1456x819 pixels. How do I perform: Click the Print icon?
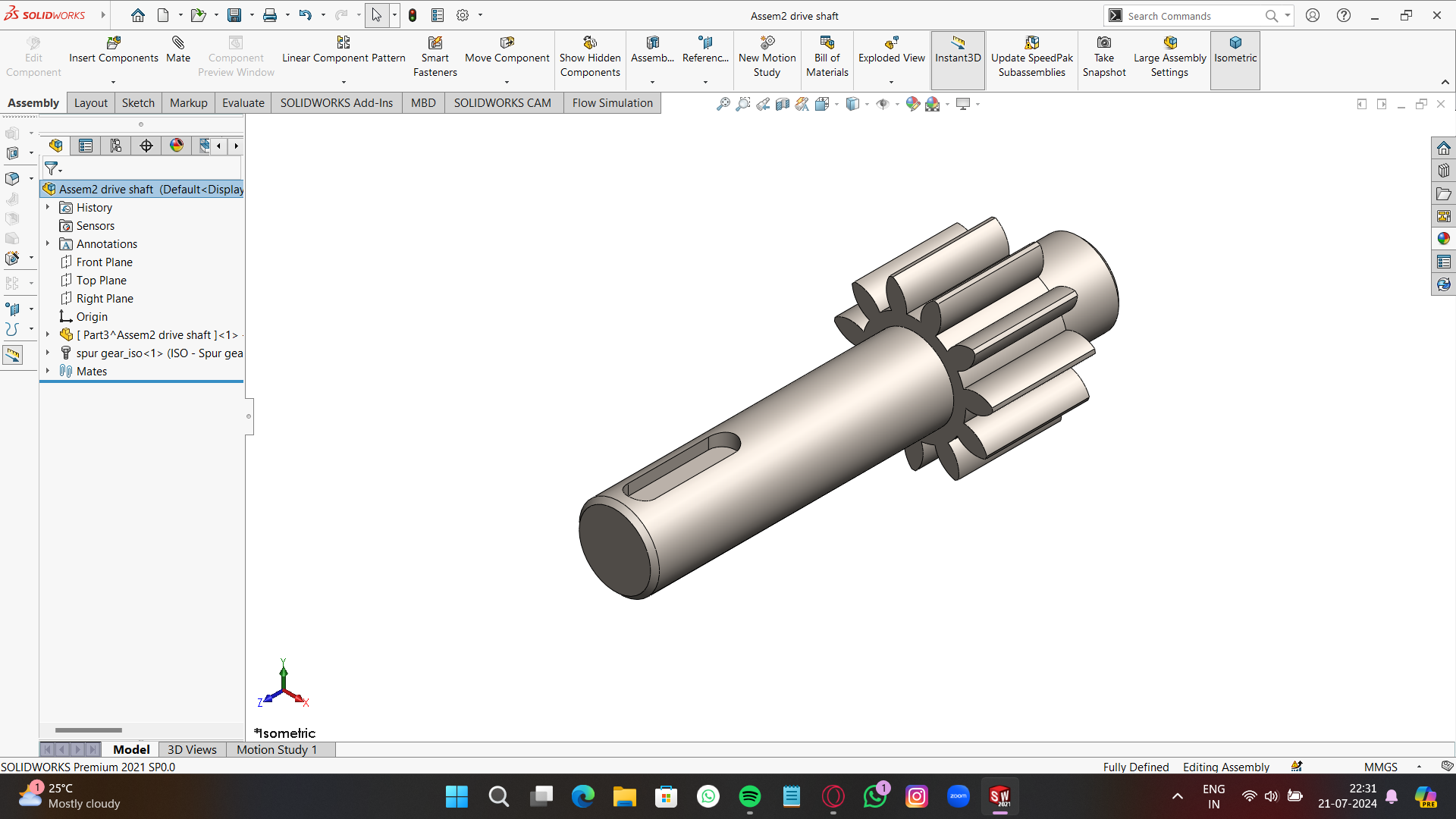tap(270, 15)
